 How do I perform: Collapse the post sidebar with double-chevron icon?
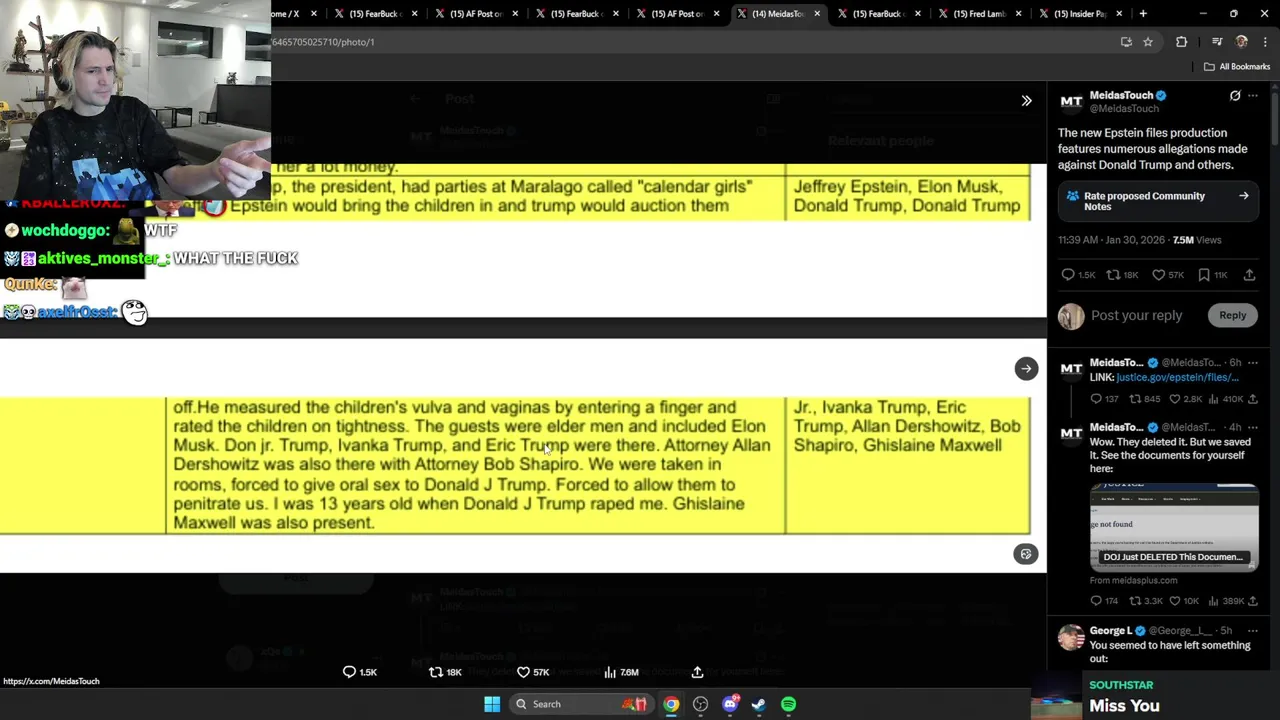click(1026, 100)
